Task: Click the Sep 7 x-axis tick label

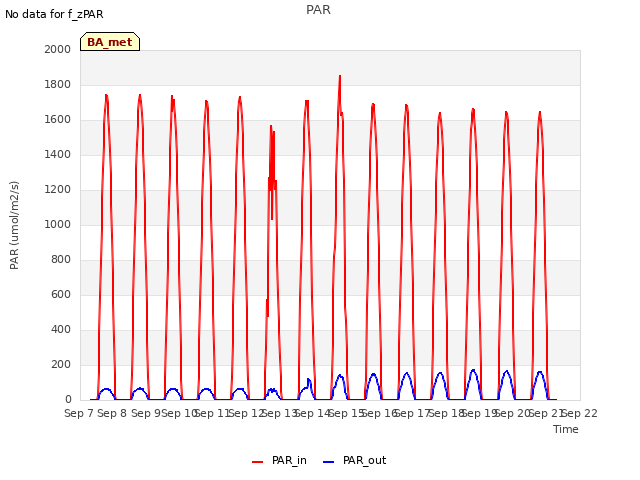Action: point(80,413)
